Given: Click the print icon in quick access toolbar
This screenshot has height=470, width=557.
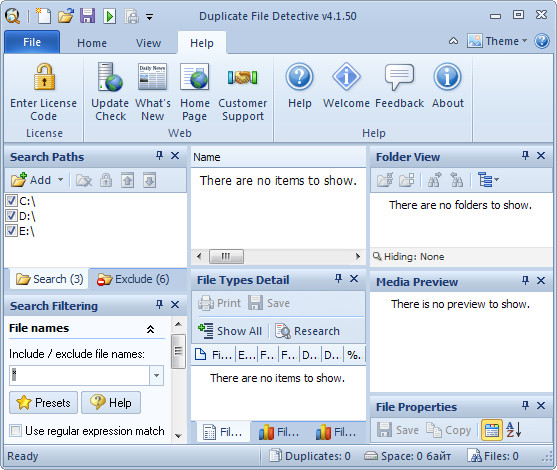Looking at the screenshot, I should [x=131, y=16].
